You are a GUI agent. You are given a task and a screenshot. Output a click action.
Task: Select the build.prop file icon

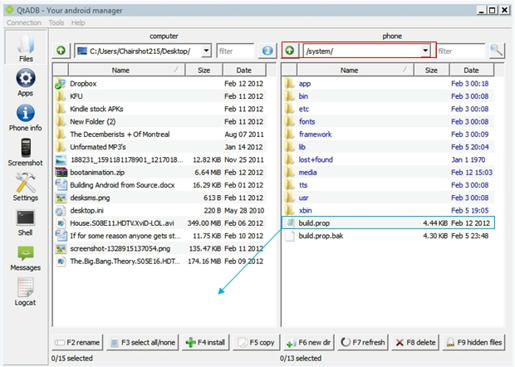coord(290,223)
